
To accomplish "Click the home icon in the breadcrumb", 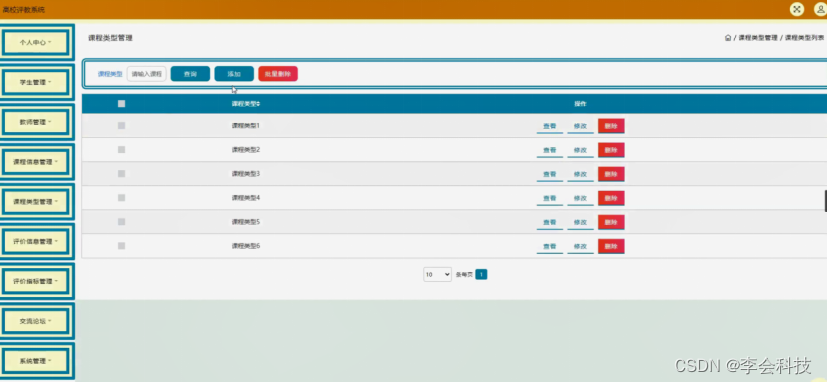I will (728, 38).
